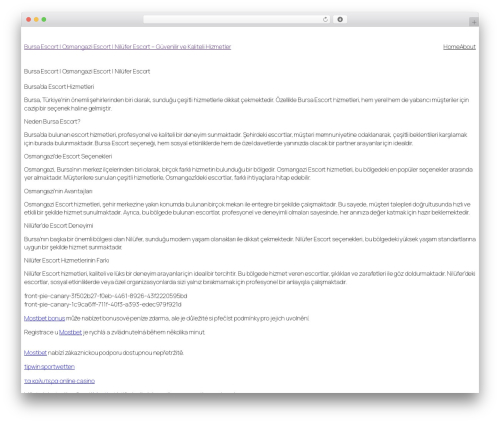Open the About menu link
This screenshot has height=423, width=500.
468,47
